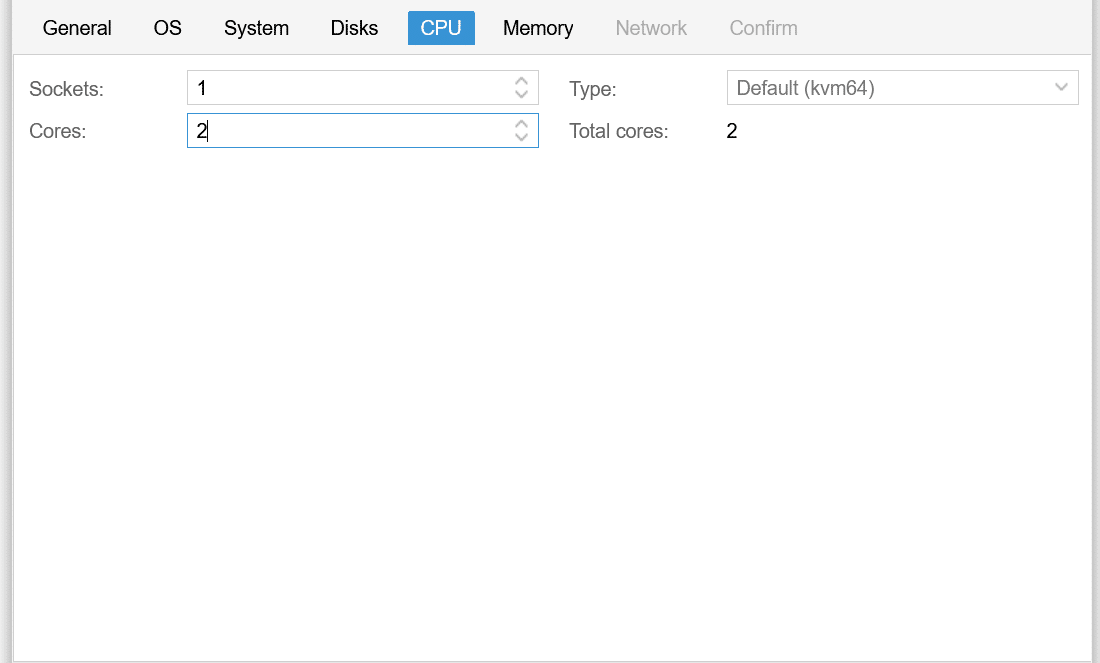Open the CPU Type dropdown arrow
Image resolution: width=1100 pixels, height=663 pixels.
pyautogui.click(x=1061, y=88)
